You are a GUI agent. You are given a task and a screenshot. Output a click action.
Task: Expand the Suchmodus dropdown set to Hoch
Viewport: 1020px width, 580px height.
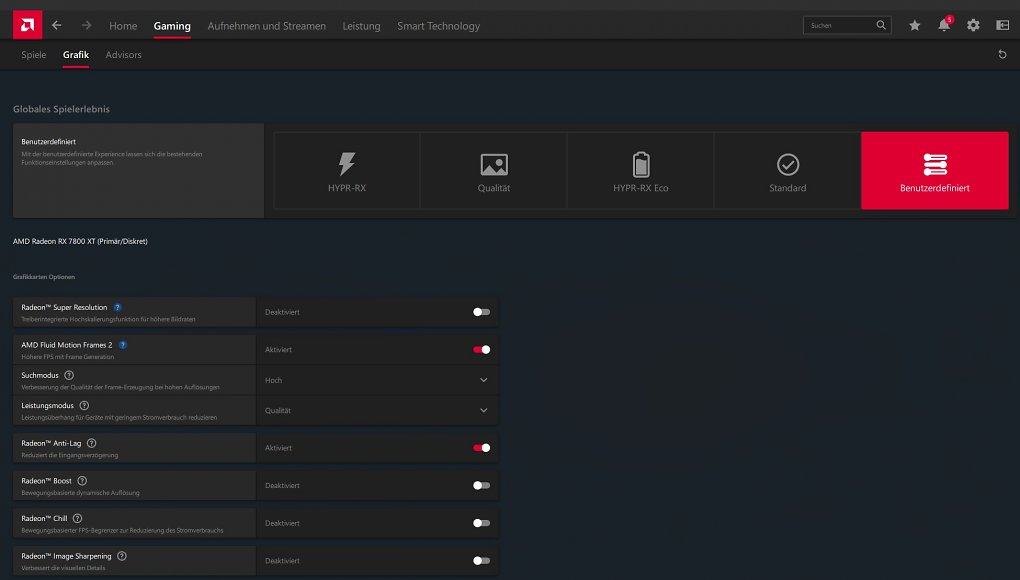(x=377, y=380)
